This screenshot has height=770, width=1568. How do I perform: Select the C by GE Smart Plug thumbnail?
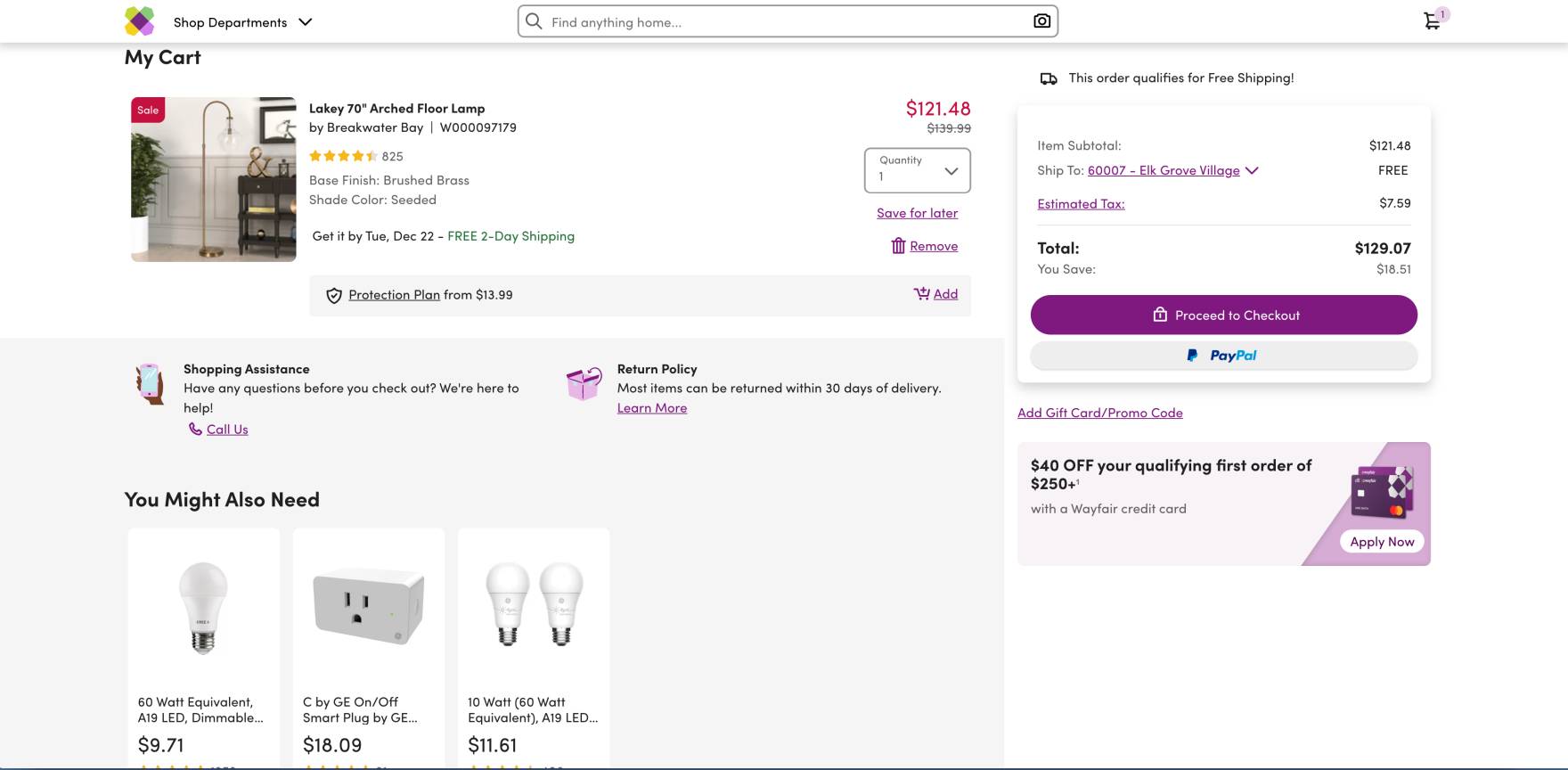click(x=369, y=606)
